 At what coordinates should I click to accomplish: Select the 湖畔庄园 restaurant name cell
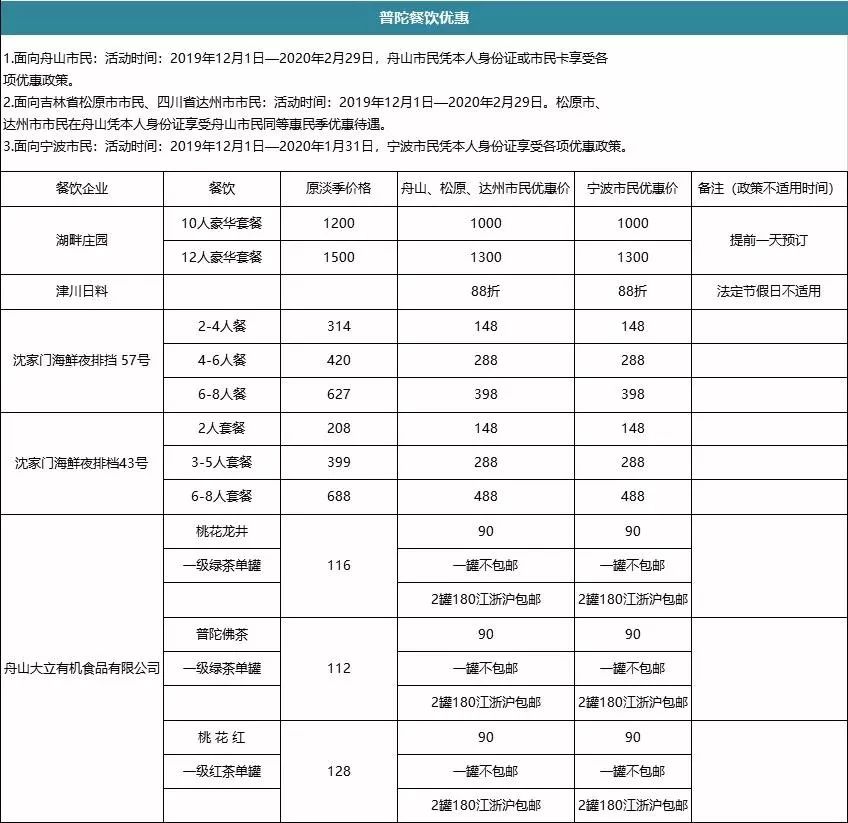pyautogui.click(x=84, y=241)
